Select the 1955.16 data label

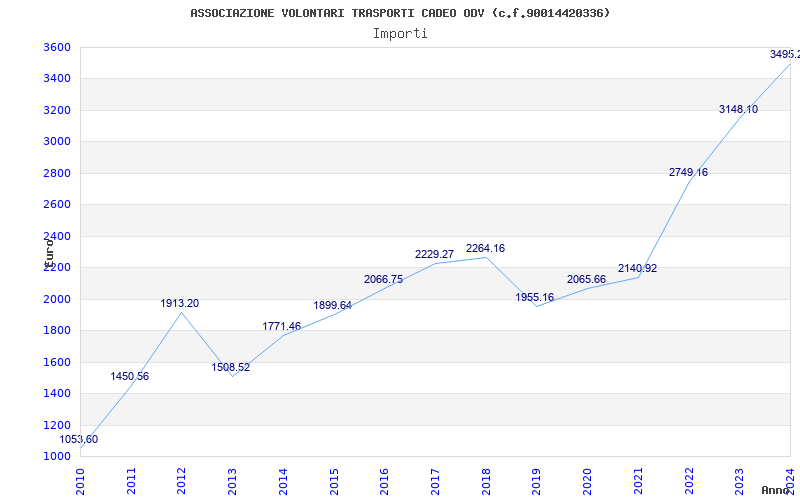(x=535, y=297)
